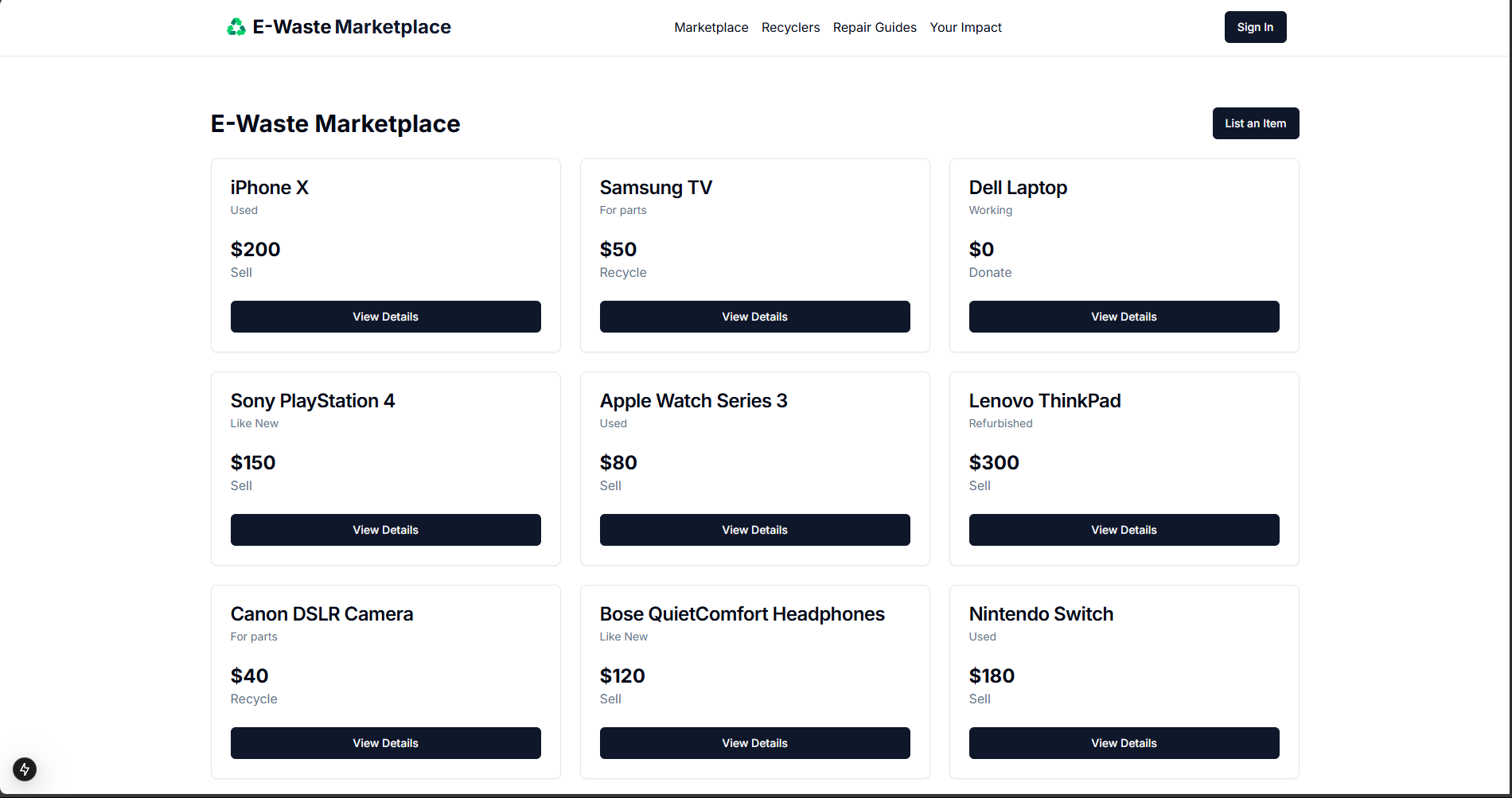Open the Recyclers page

790,27
